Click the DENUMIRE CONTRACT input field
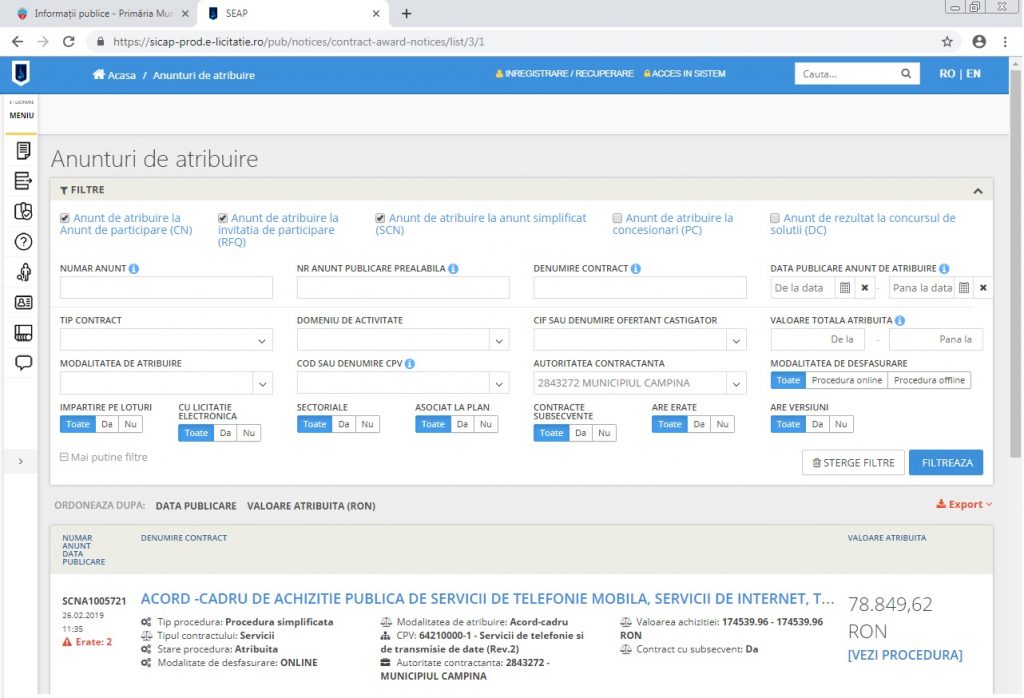Screen dimensions: 1024x698 [x=640, y=288]
